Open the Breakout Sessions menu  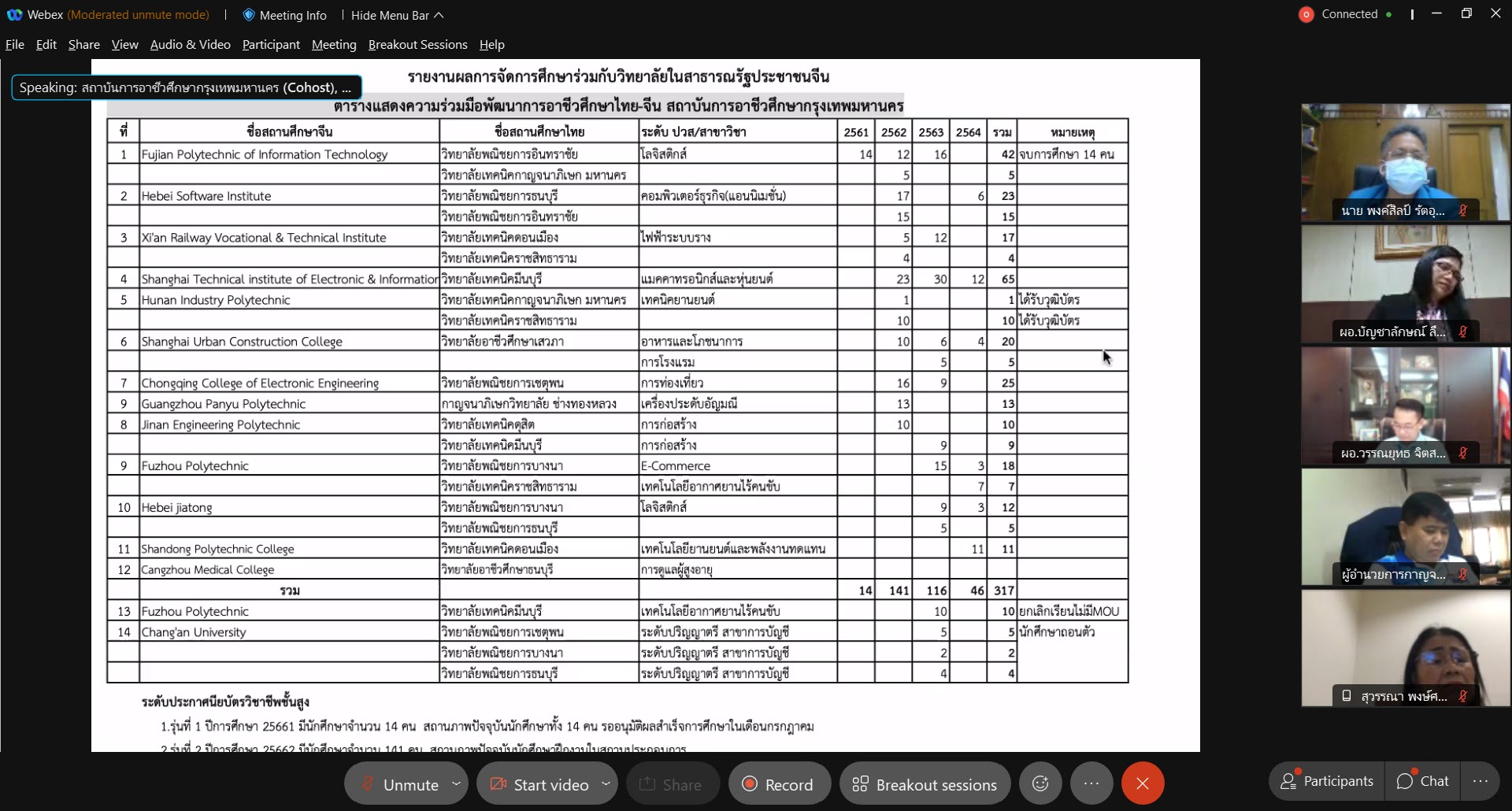pos(418,45)
